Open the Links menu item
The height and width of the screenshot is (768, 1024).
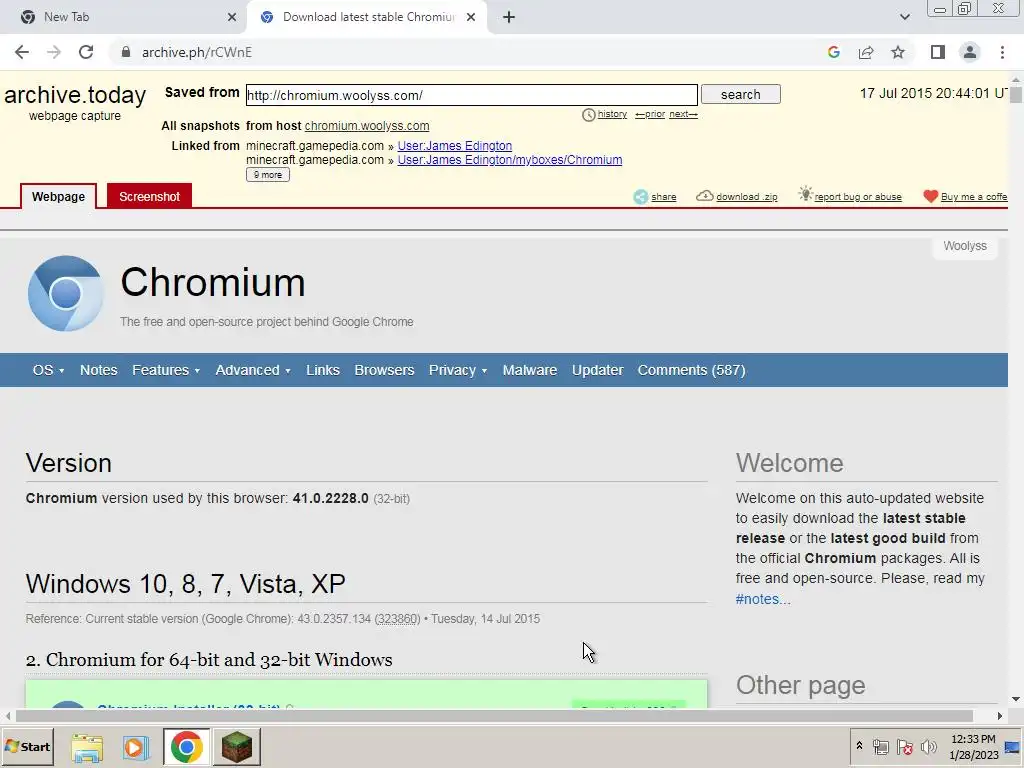pos(323,370)
